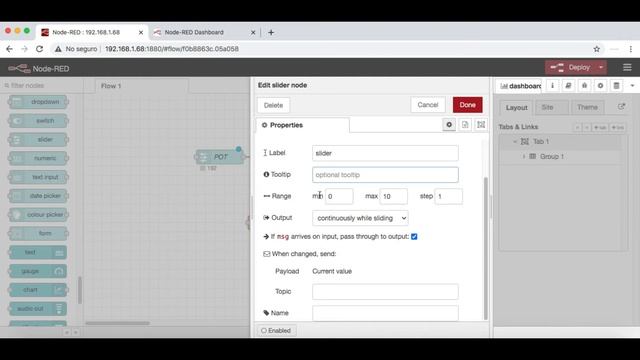
Task: Select the POT node on canvas
Action: [x=220, y=157]
